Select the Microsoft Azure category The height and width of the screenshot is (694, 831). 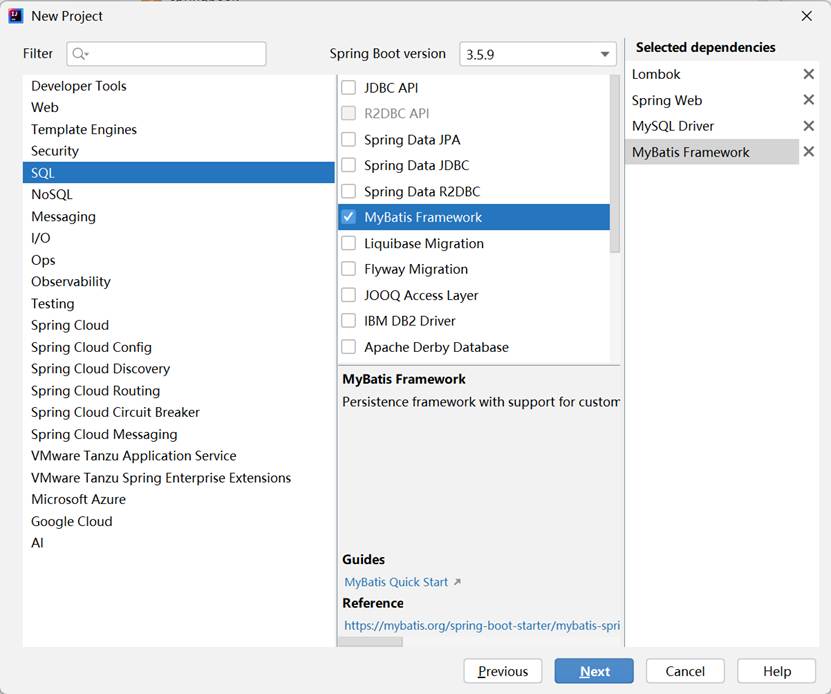point(179,499)
